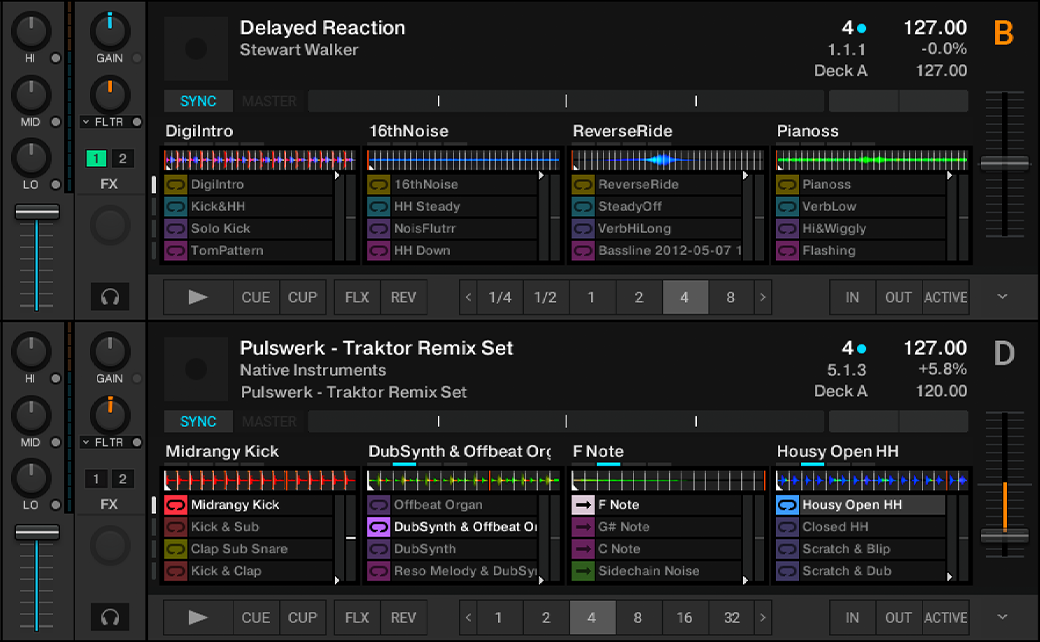Click Deck B tempo fader handle
Screen dimensions: 1040x642
pos(1005,162)
